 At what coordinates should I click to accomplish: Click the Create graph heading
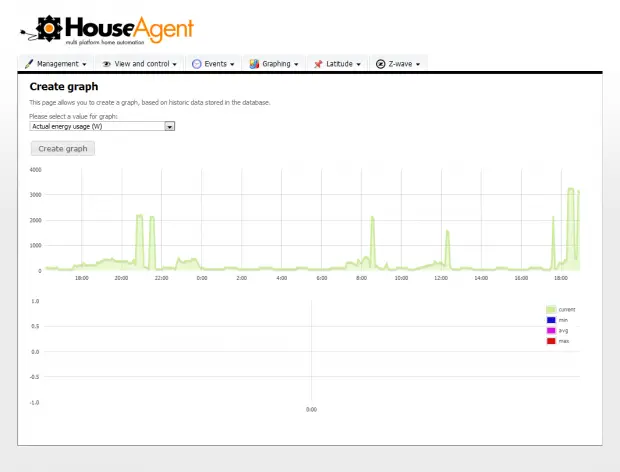[x=64, y=87]
